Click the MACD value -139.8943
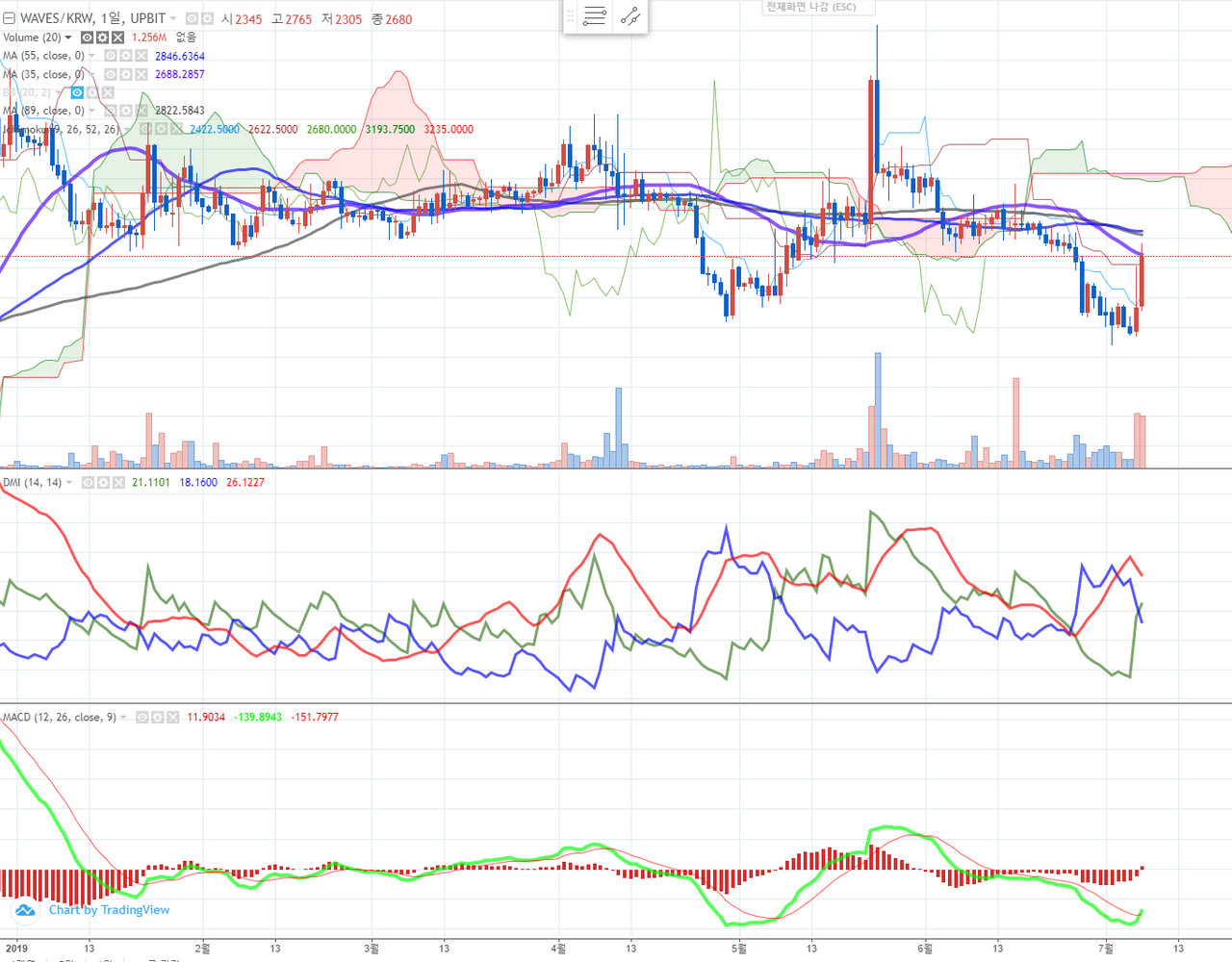 point(259,718)
